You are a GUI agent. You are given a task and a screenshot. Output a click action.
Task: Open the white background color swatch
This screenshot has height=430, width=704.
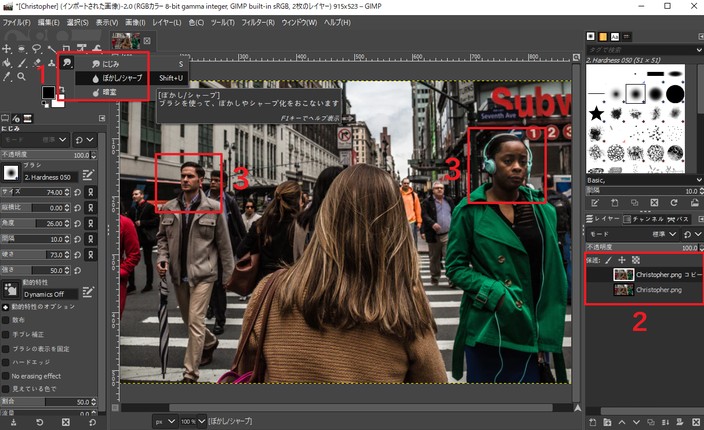(x=58, y=102)
